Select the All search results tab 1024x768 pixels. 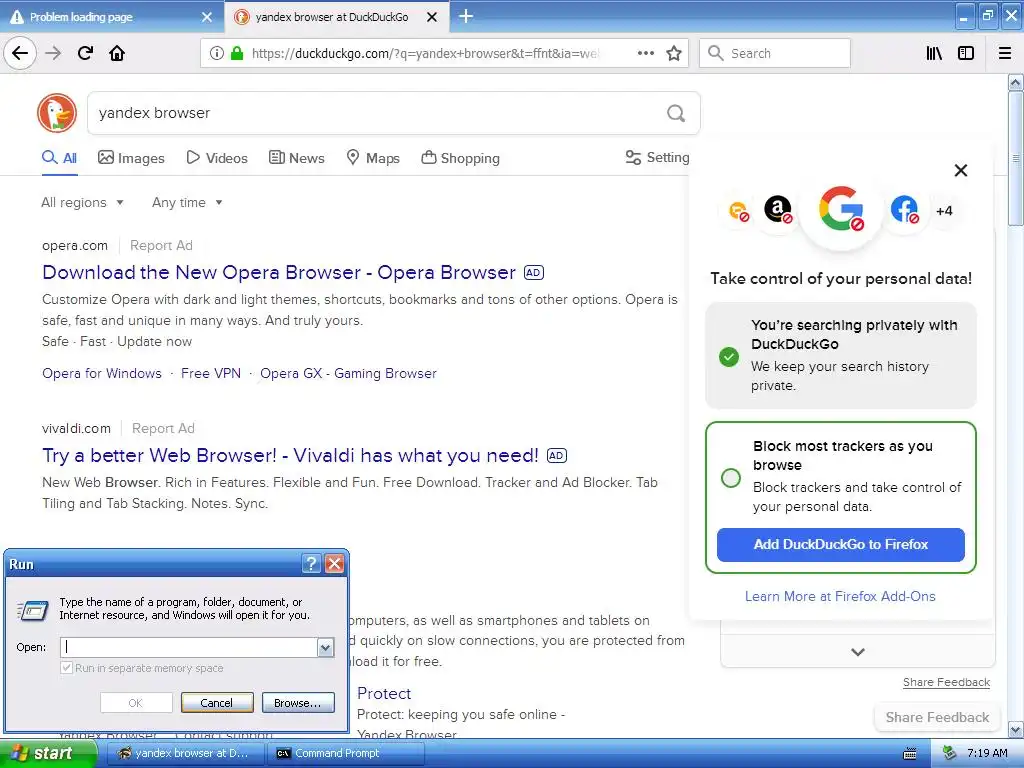pos(59,158)
